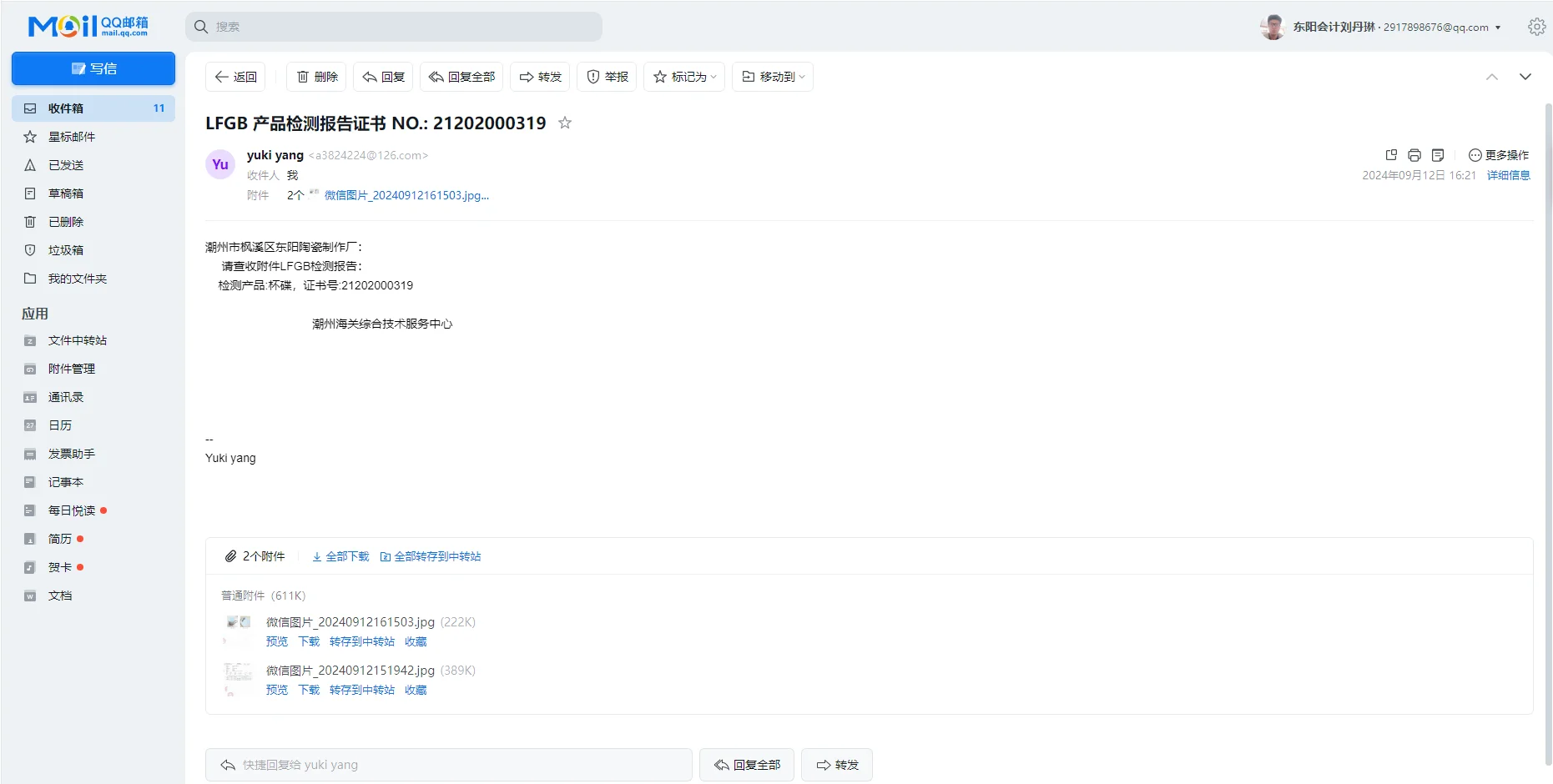Click the 举报 report button
The height and width of the screenshot is (784, 1553).
click(x=608, y=77)
